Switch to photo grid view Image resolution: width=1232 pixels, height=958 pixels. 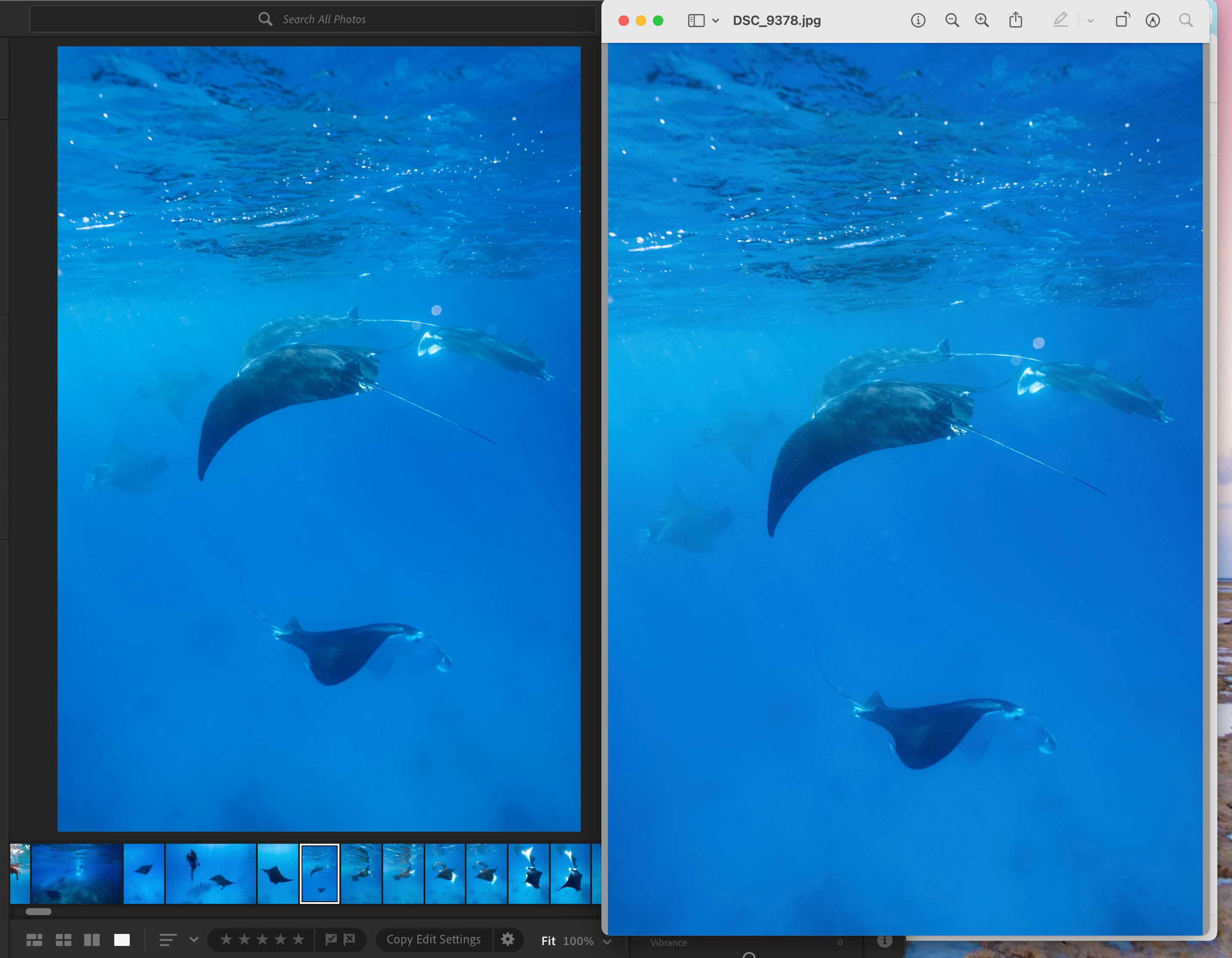pyautogui.click(x=34, y=940)
